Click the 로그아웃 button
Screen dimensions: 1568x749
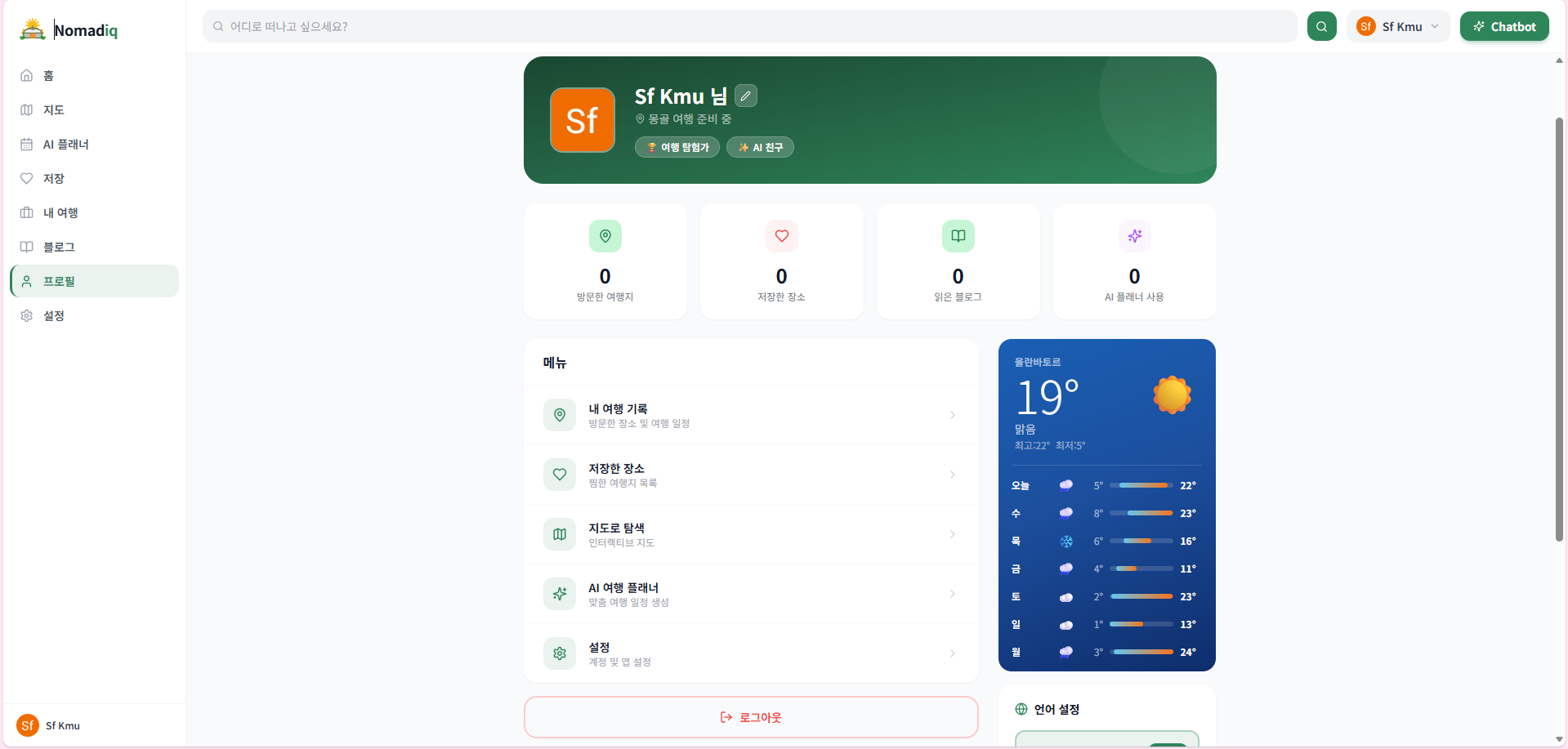(751, 717)
